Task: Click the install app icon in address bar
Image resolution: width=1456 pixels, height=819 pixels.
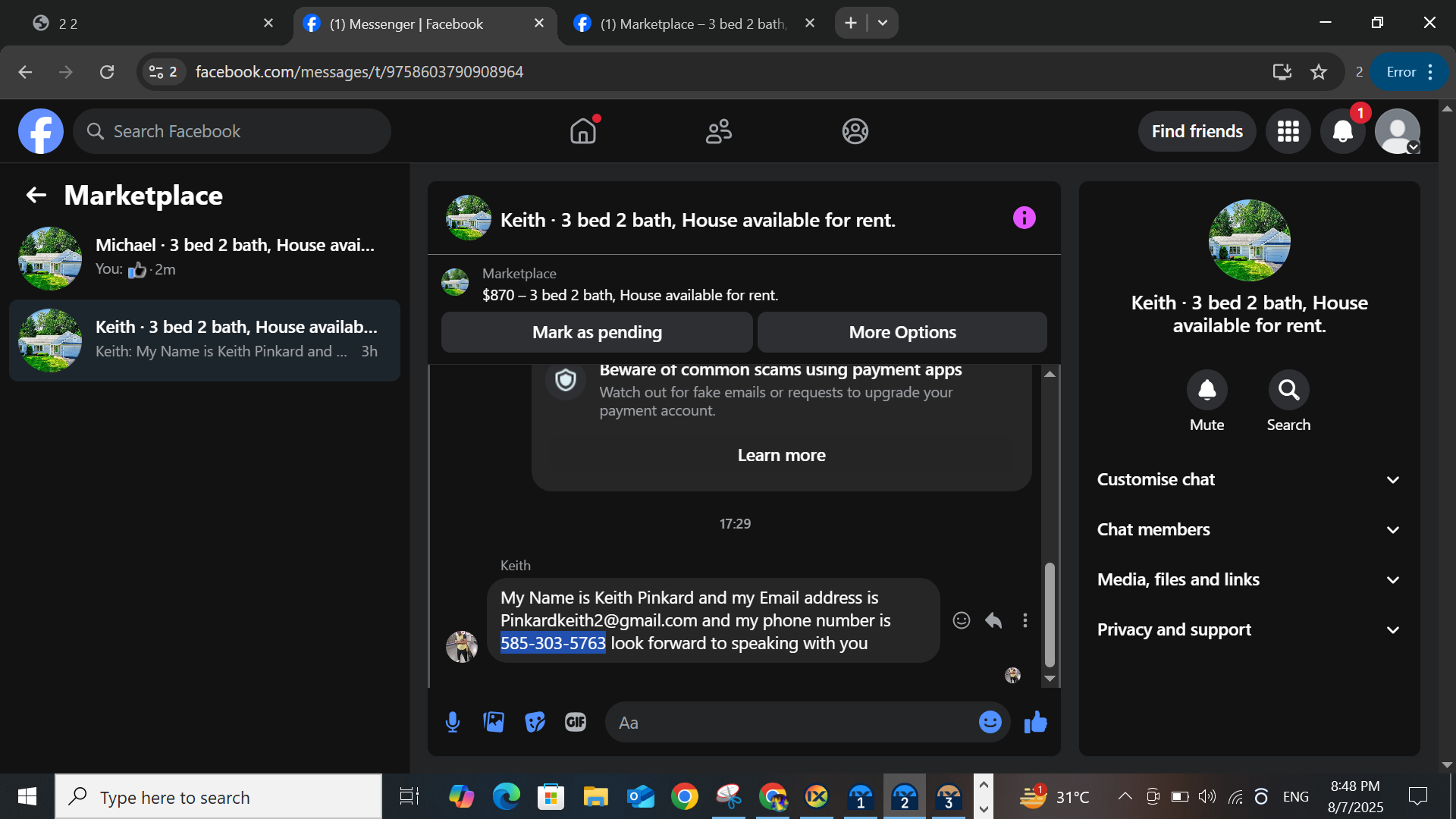Action: 1282,72
